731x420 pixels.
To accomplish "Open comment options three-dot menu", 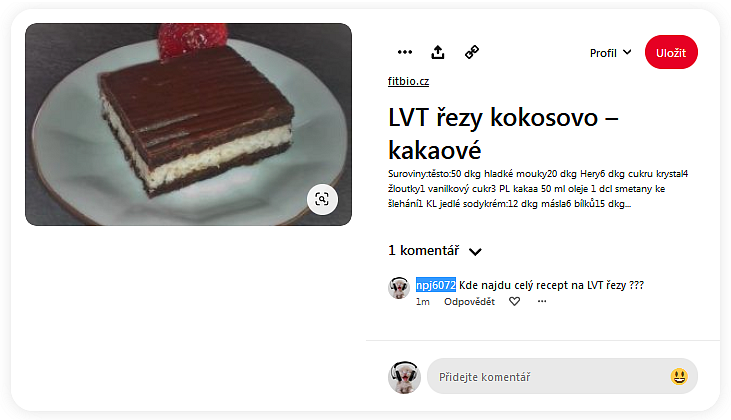I will (x=542, y=301).
